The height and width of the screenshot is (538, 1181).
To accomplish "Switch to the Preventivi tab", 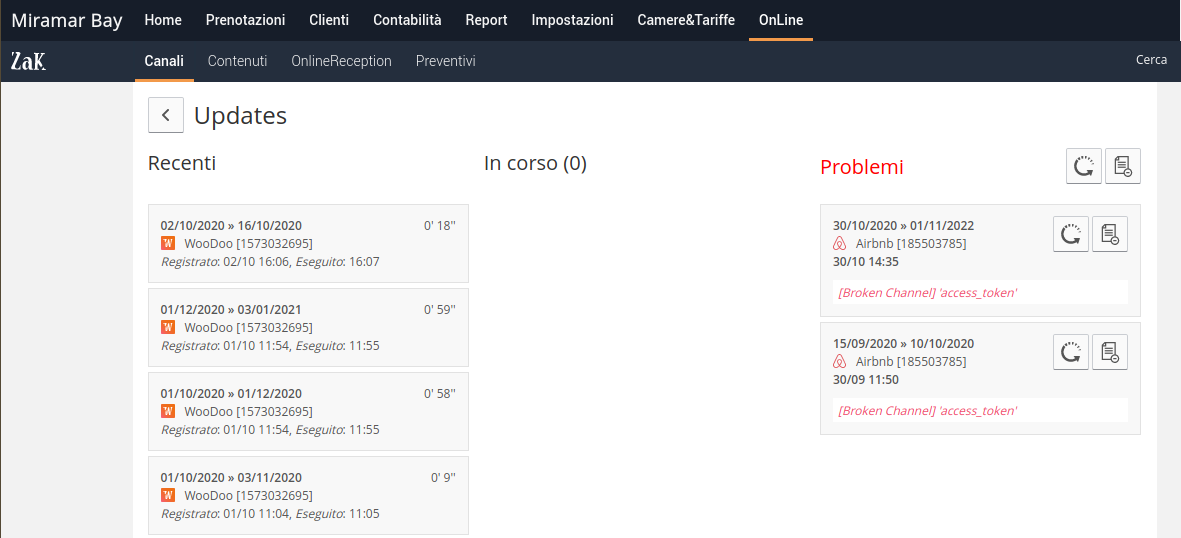I will (x=445, y=61).
